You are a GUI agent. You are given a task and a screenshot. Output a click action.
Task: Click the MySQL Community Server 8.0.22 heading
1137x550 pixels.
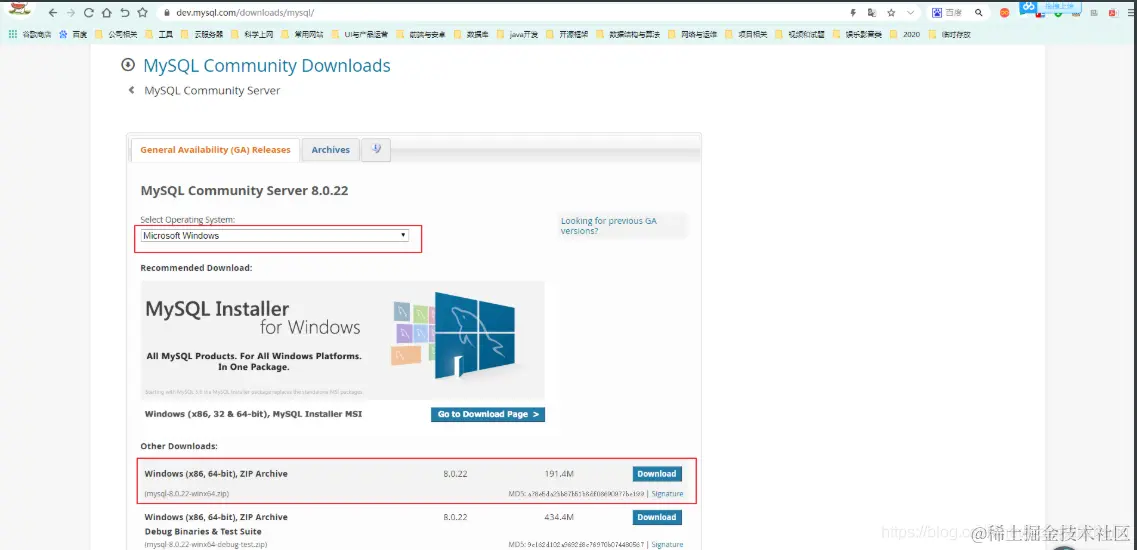[x=244, y=191]
